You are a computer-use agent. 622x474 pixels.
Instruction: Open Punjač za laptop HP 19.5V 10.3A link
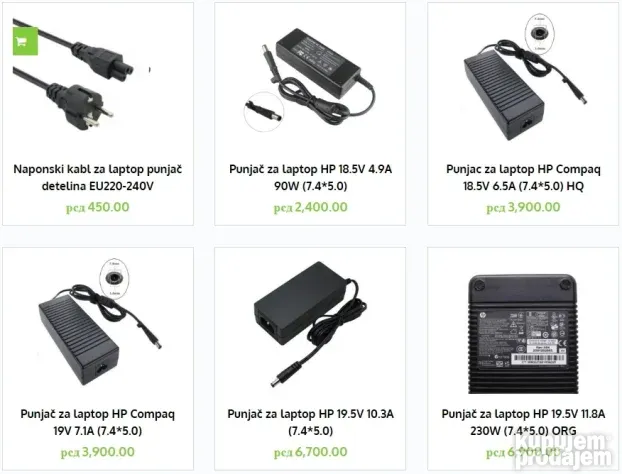310,422
